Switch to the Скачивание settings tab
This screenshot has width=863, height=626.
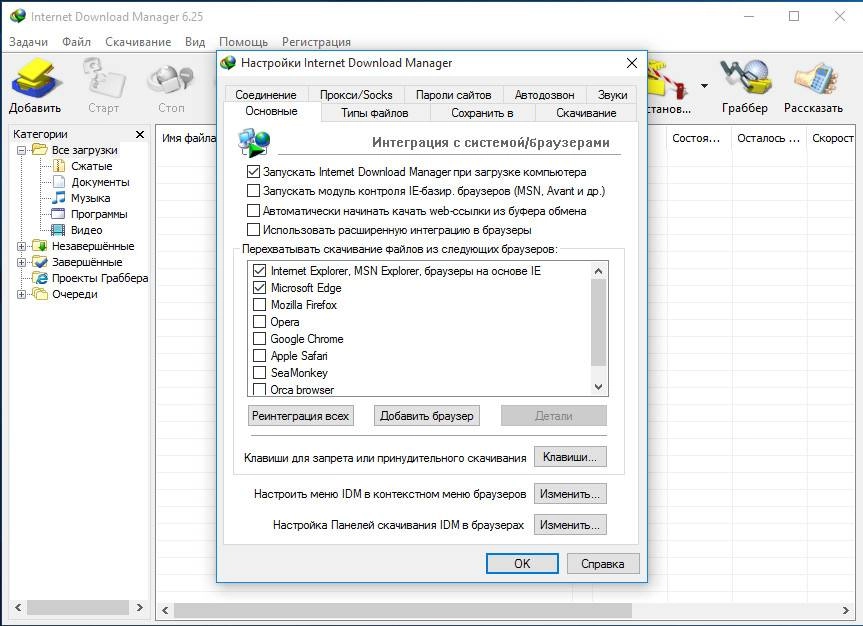pyautogui.click(x=586, y=113)
